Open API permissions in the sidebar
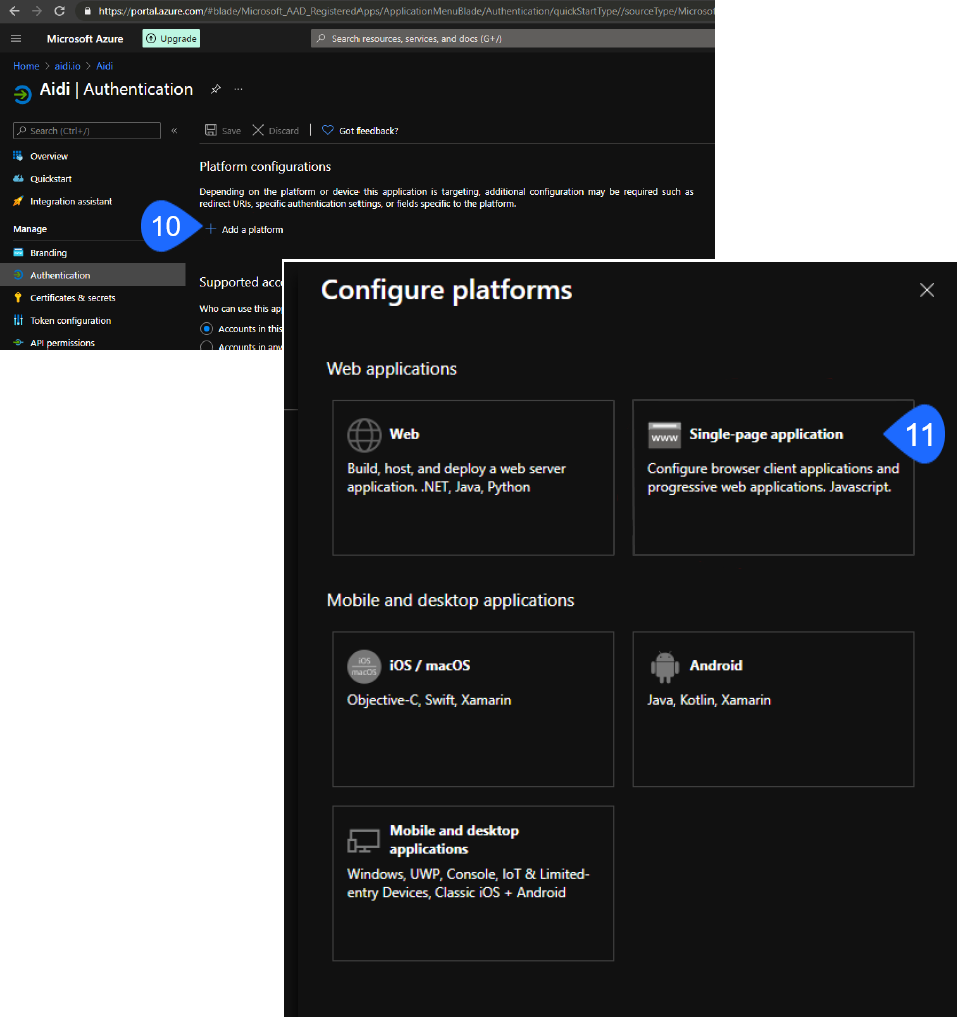 (62, 342)
